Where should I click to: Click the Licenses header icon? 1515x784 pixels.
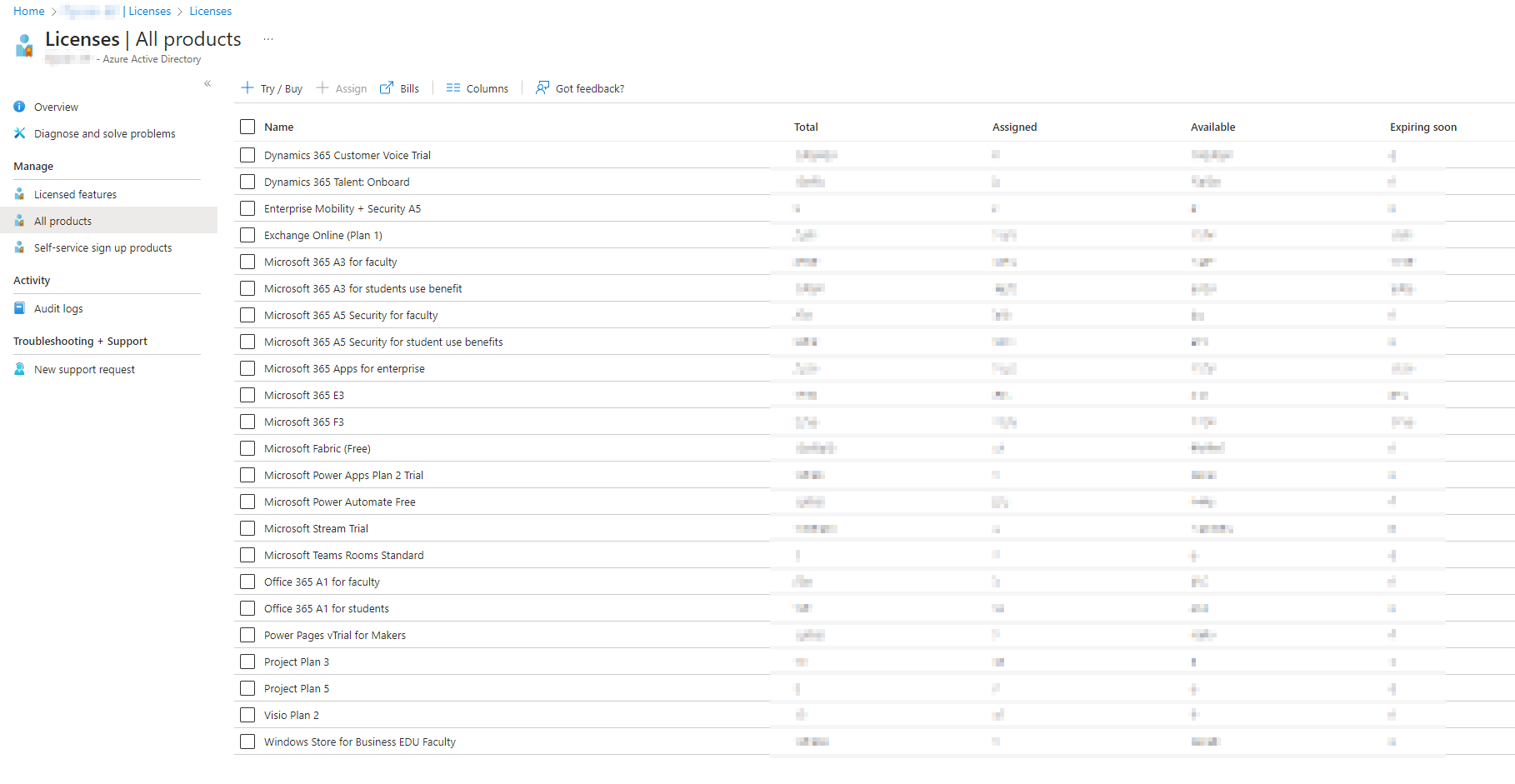[24, 45]
